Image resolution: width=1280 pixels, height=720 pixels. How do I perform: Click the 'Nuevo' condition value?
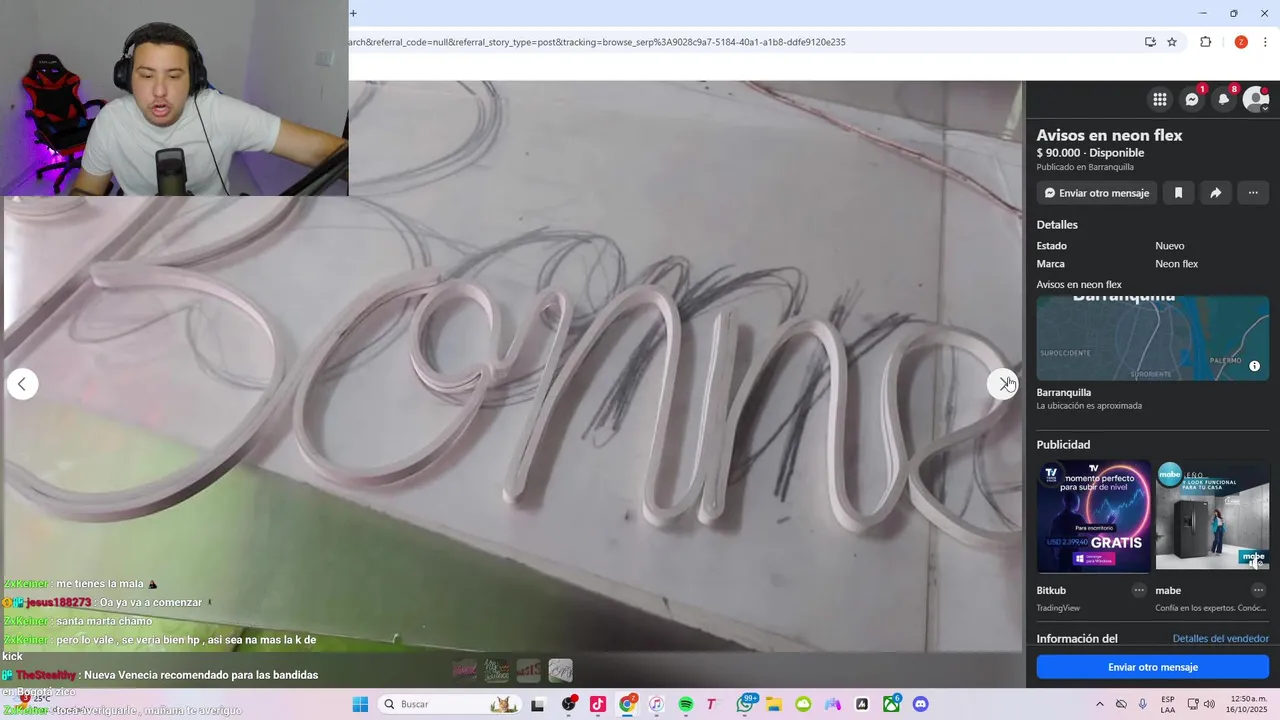1169,246
